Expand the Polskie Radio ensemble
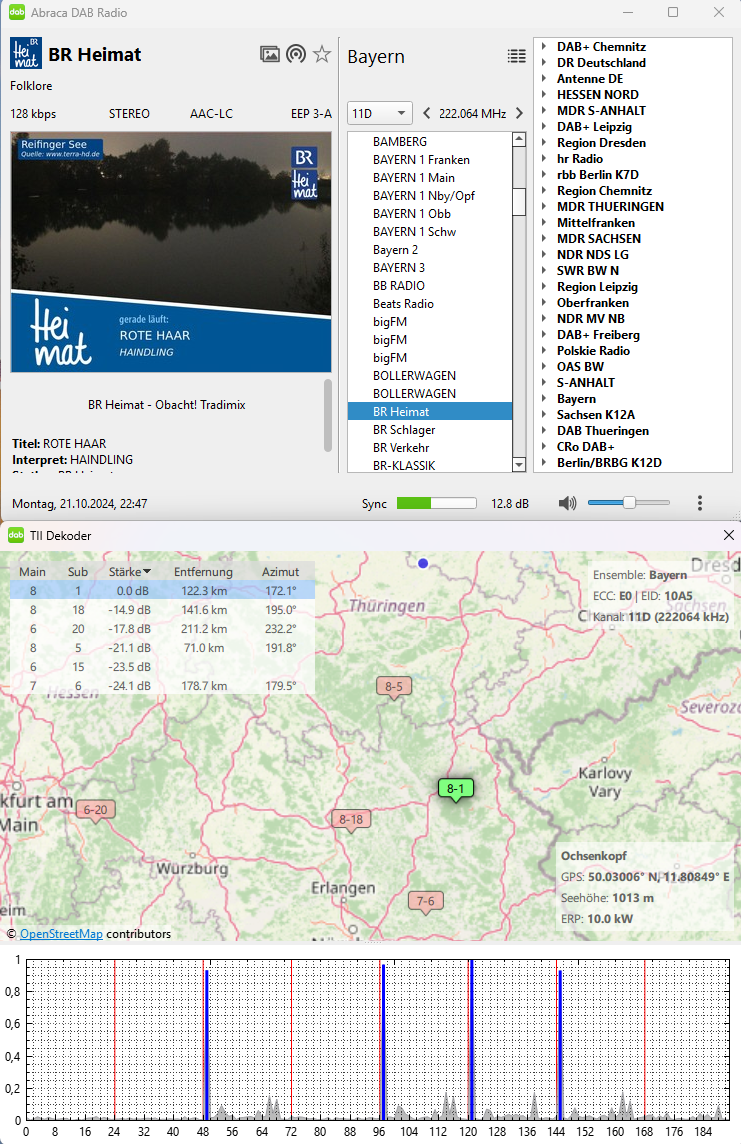The width and height of the screenshot is (741, 1144). coord(544,351)
